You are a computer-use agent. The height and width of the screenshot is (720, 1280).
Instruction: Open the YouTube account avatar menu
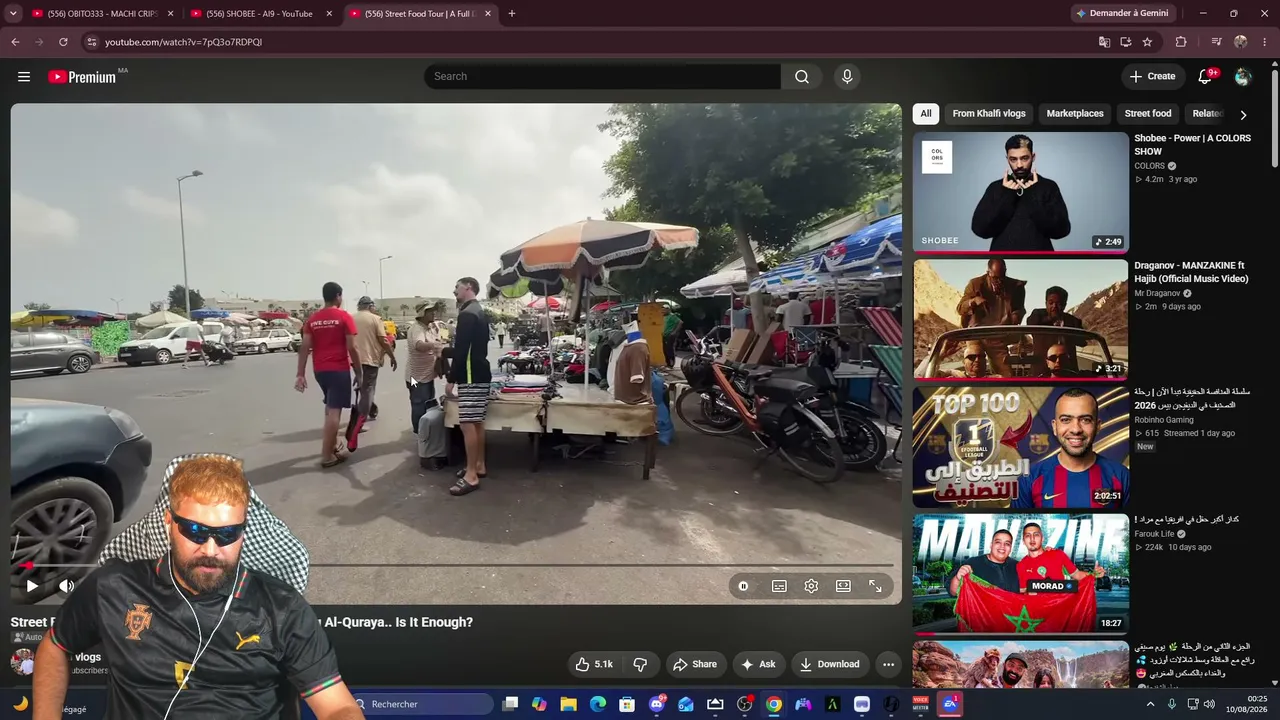pyautogui.click(x=1243, y=77)
